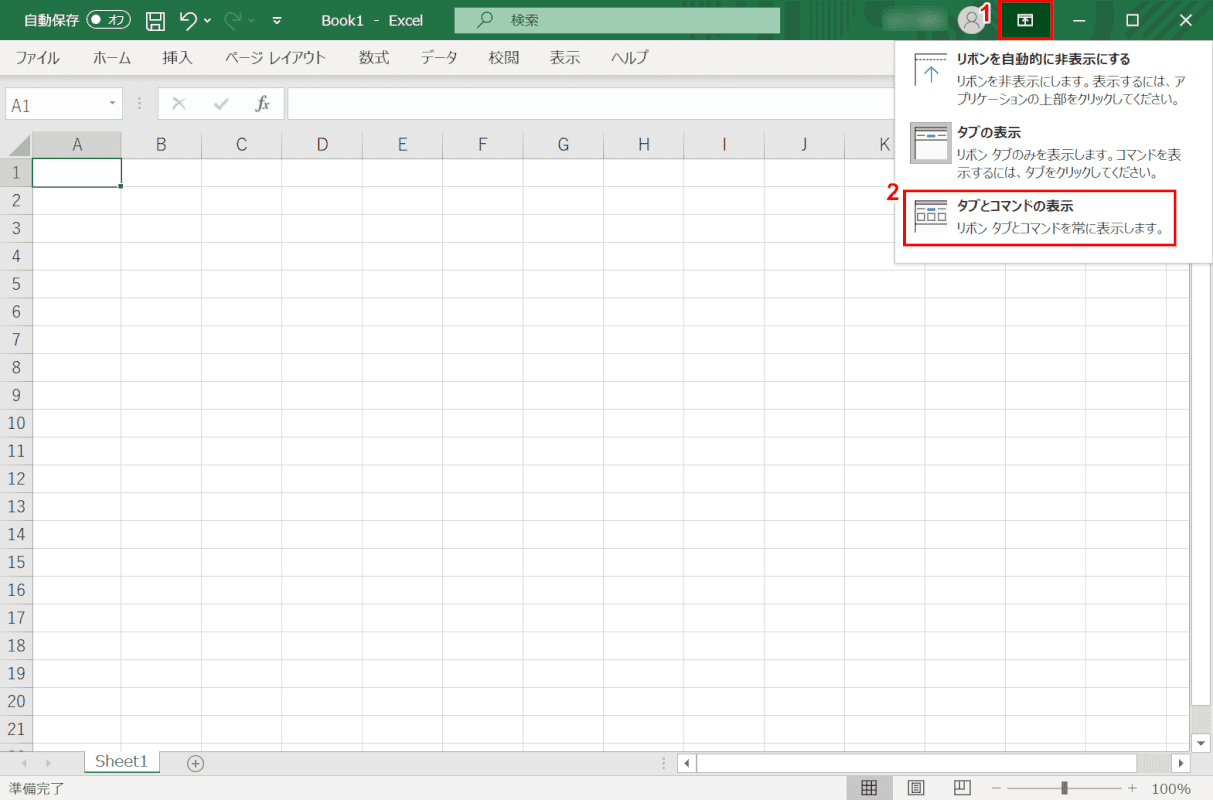The width and height of the screenshot is (1213, 800).
Task: Click the Save icon in title bar
Action: pos(155,20)
